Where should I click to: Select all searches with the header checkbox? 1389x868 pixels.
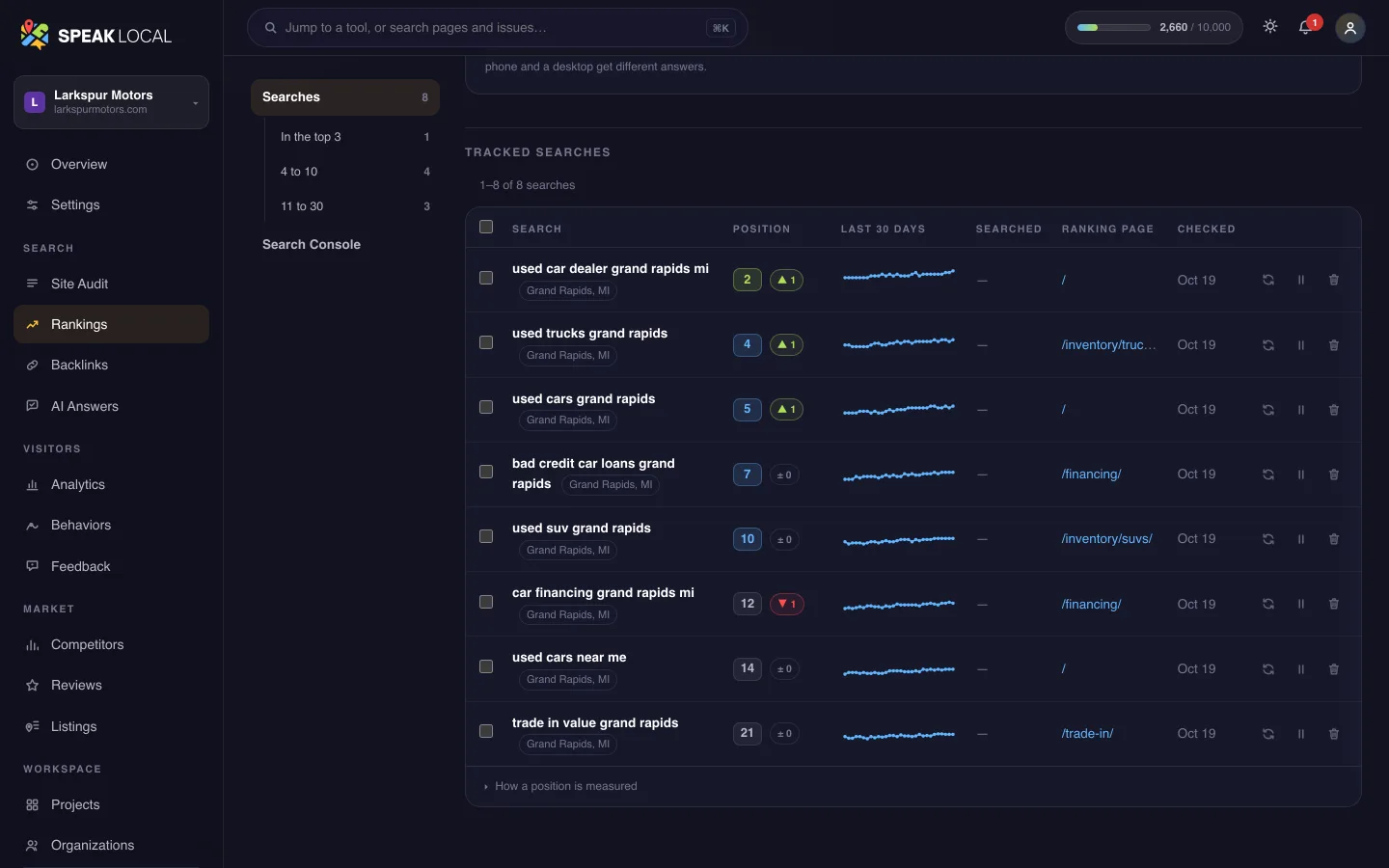486,227
